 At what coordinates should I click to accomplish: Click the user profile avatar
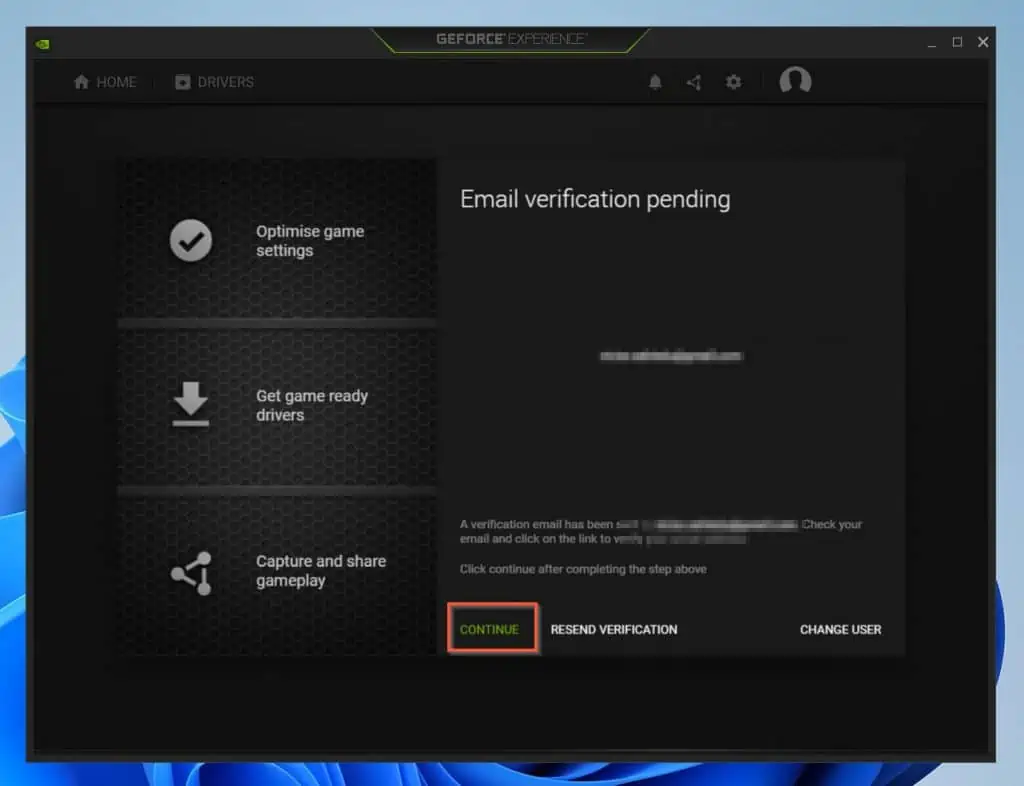[x=794, y=82]
